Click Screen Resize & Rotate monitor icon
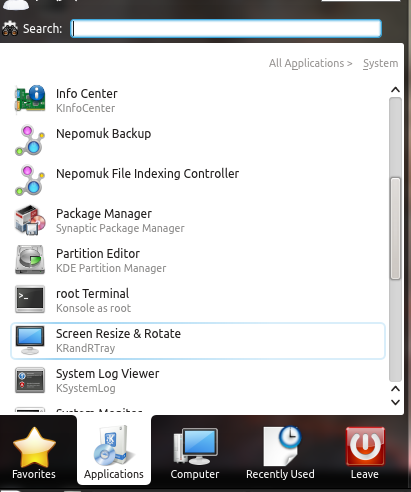 point(30,340)
